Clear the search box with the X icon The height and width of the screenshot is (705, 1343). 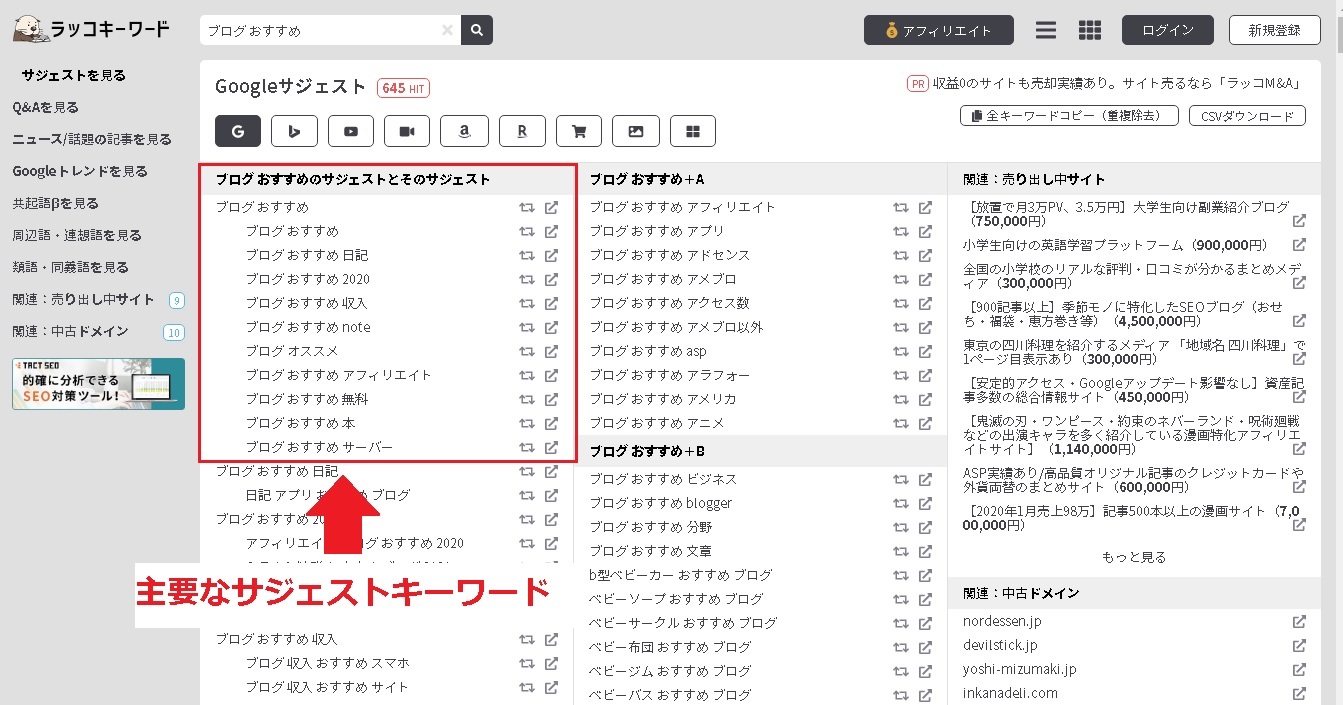pyautogui.click(x=447, y=30)
